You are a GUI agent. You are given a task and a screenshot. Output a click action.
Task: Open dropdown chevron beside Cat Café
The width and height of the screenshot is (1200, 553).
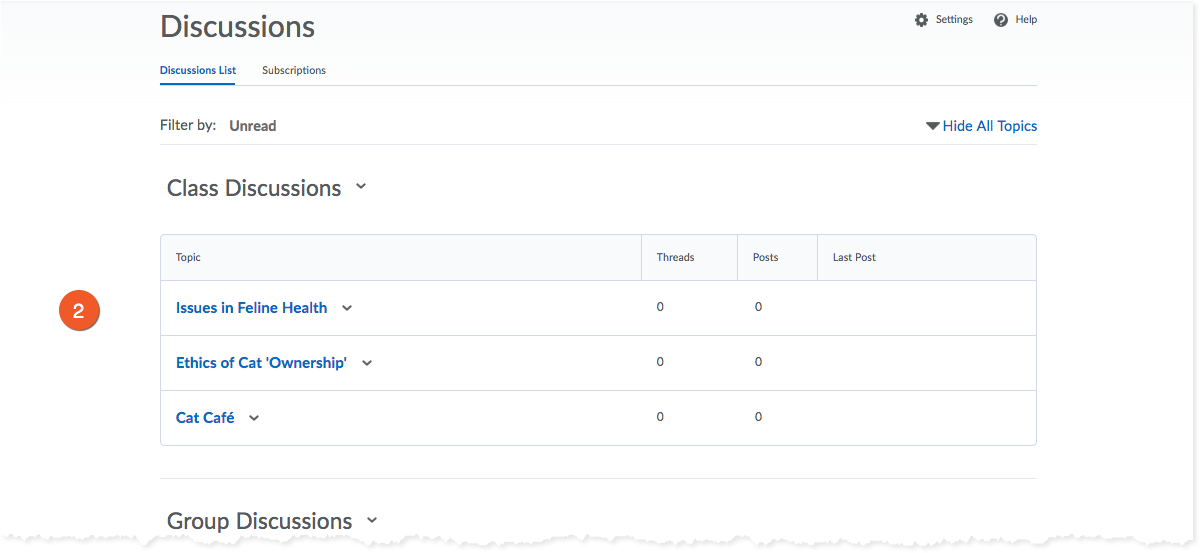(254, 418)
